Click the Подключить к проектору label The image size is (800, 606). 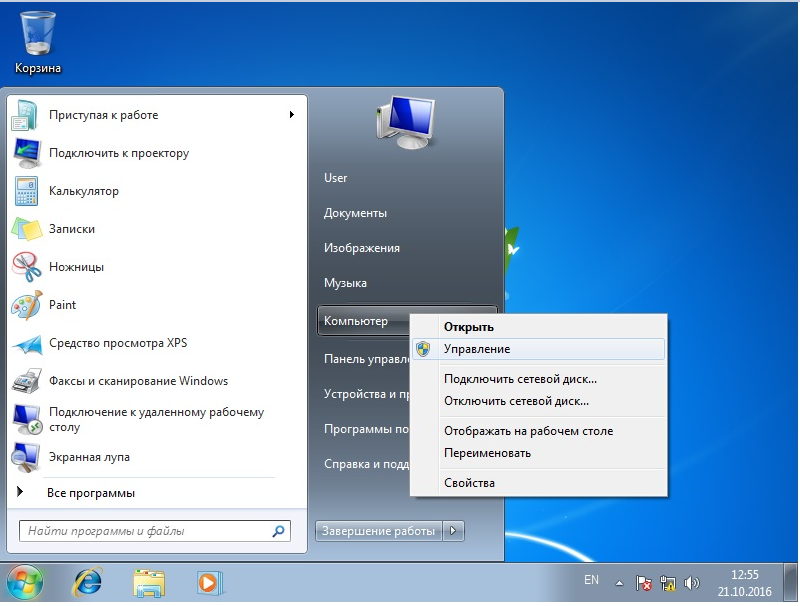[119, 153]
